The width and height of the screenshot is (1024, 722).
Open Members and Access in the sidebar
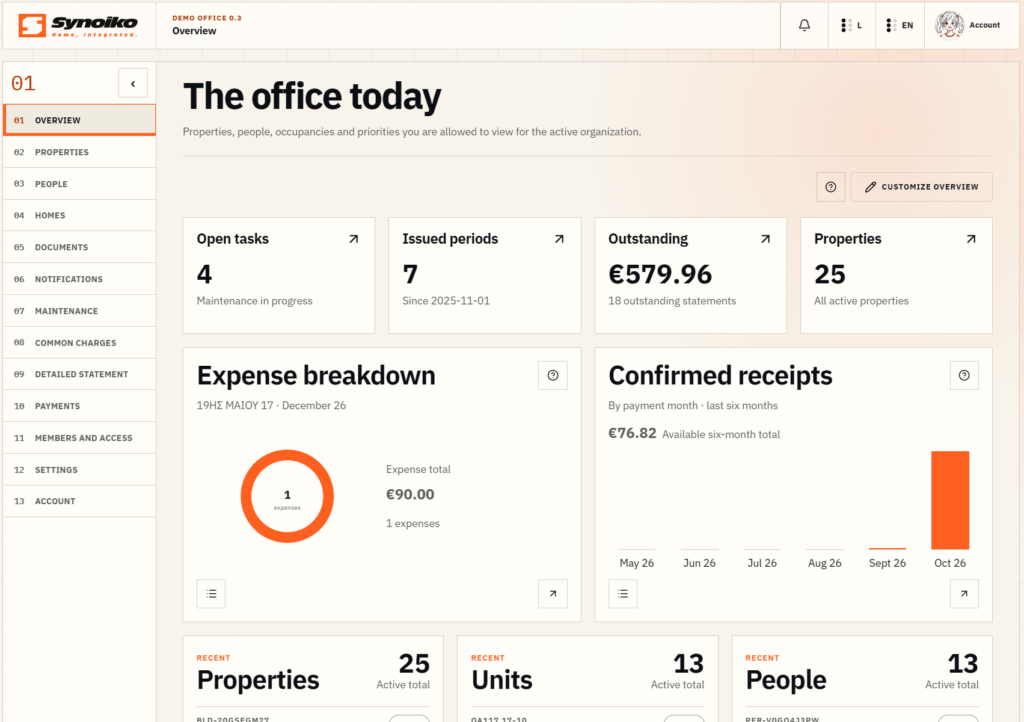pyautogui.click(x=79, y=438)
